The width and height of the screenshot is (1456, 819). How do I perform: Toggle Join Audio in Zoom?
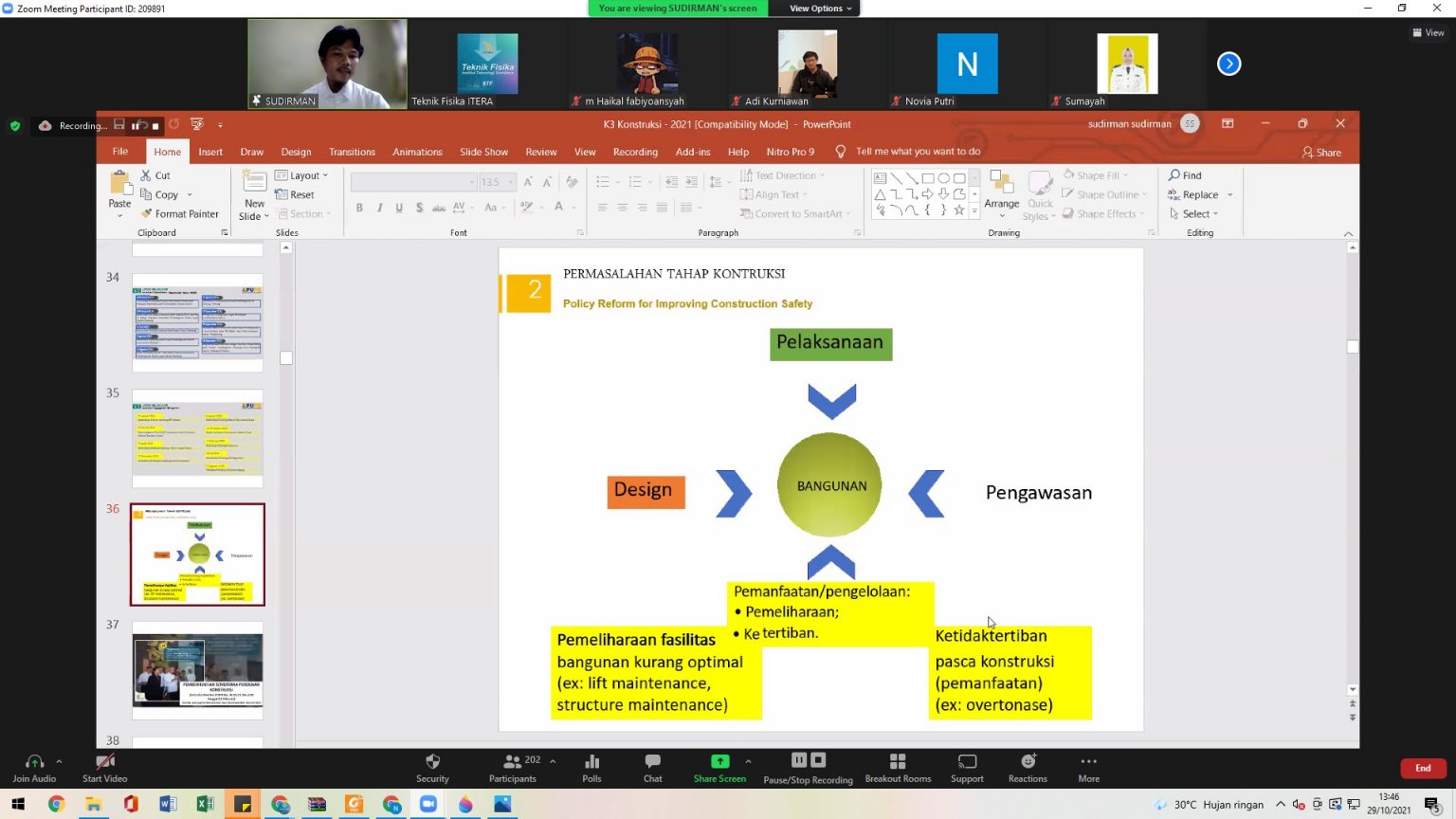click(x=34, y=767)
